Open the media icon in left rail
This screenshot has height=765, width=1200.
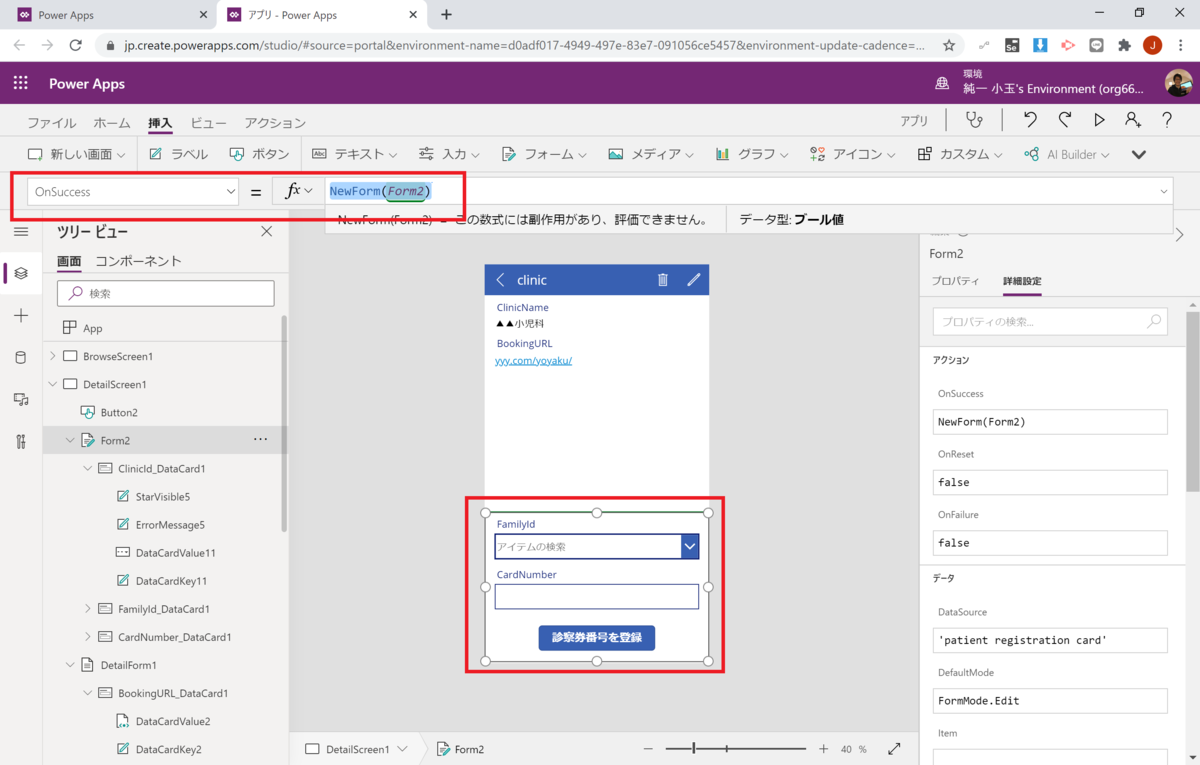21,399
